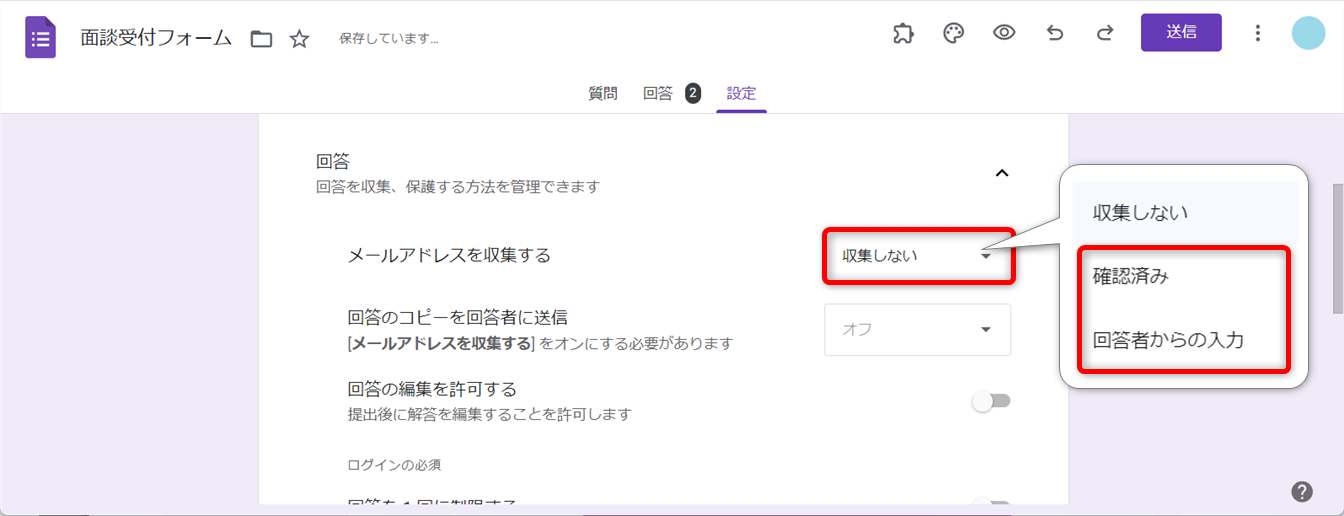
Task: Toggle the 回答を1回に制限する switch
Action: click(991, 505)
